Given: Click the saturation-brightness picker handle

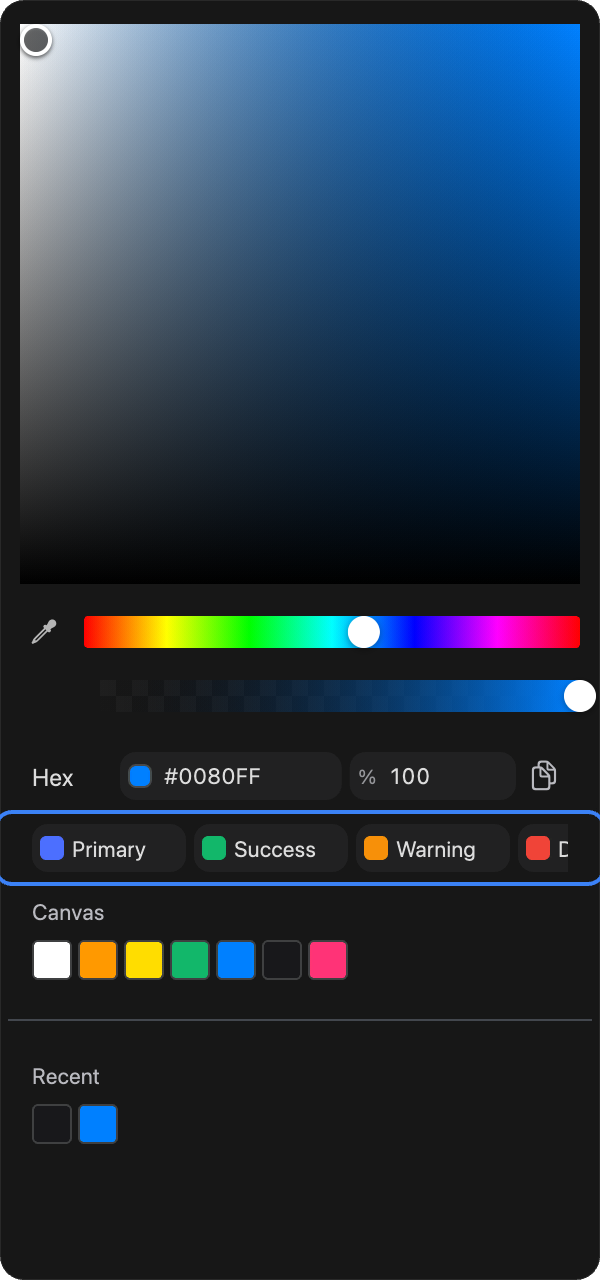Looking at the screenshot, I should pyautogui.click(x=36, y=40).
